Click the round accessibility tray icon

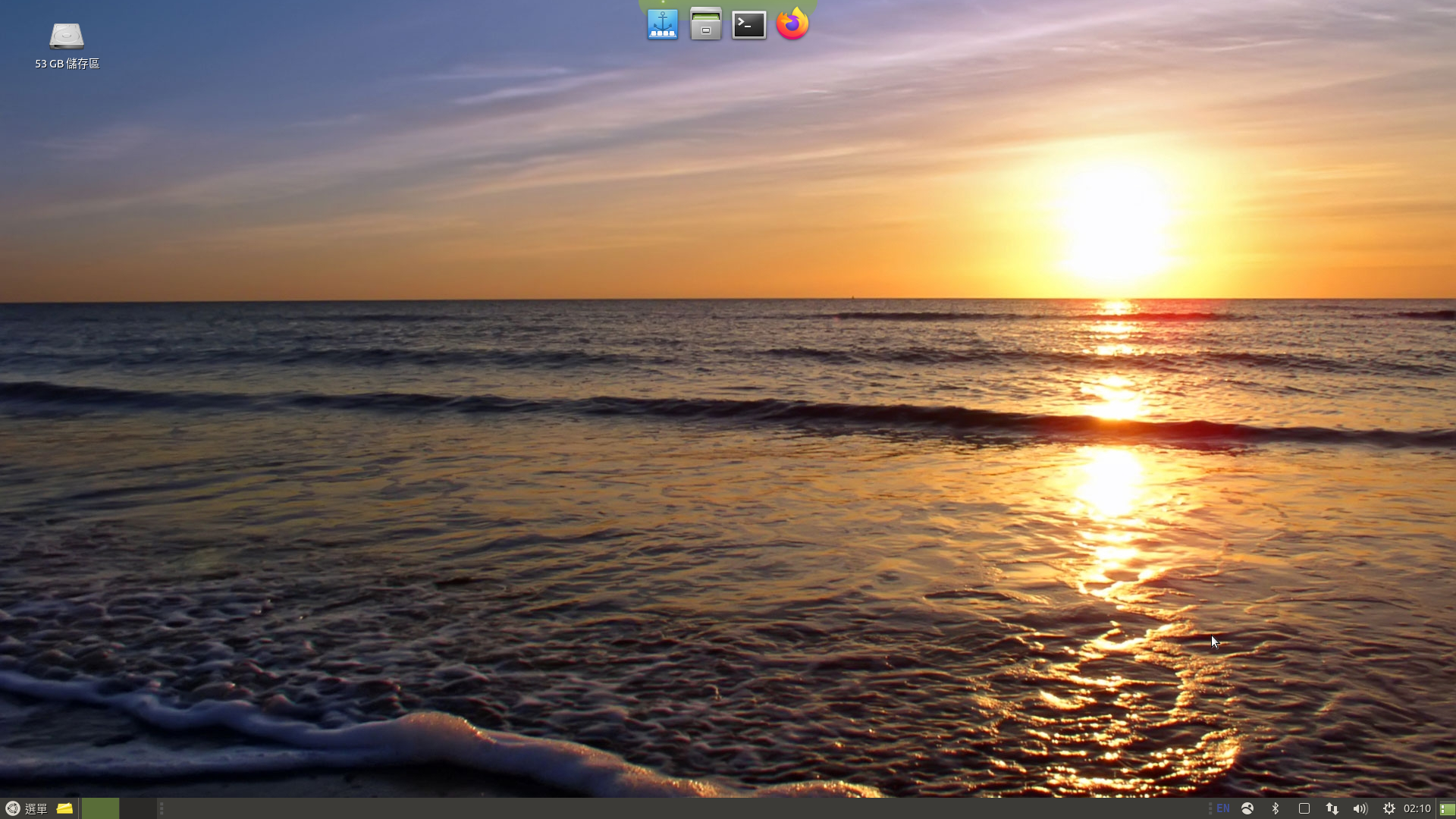coord(1247,808)
